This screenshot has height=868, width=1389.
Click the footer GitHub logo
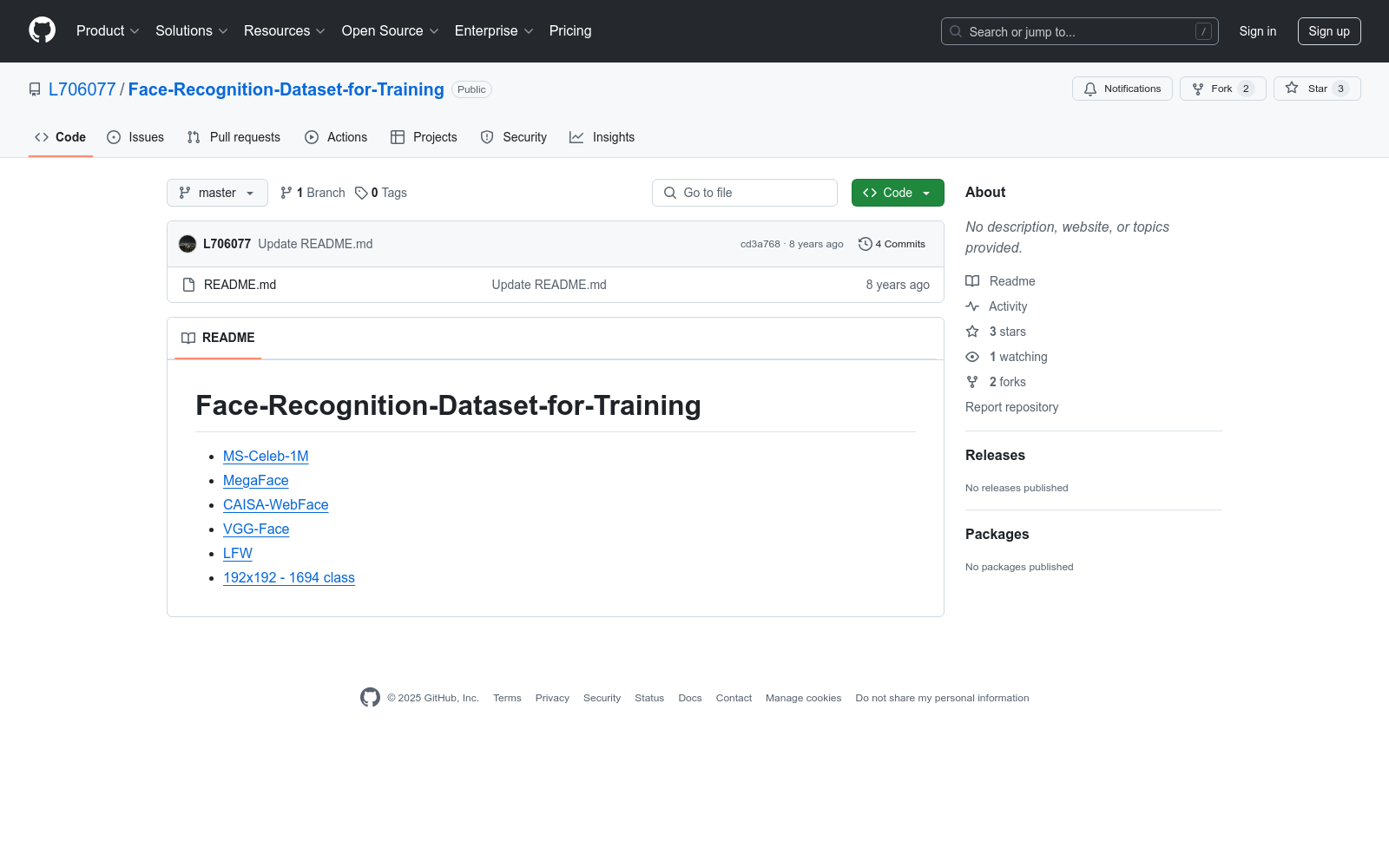[370, 698]
